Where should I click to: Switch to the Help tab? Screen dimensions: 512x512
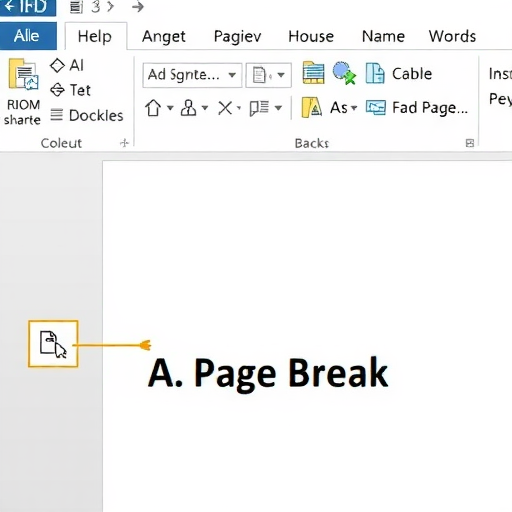tap(95, 36)
